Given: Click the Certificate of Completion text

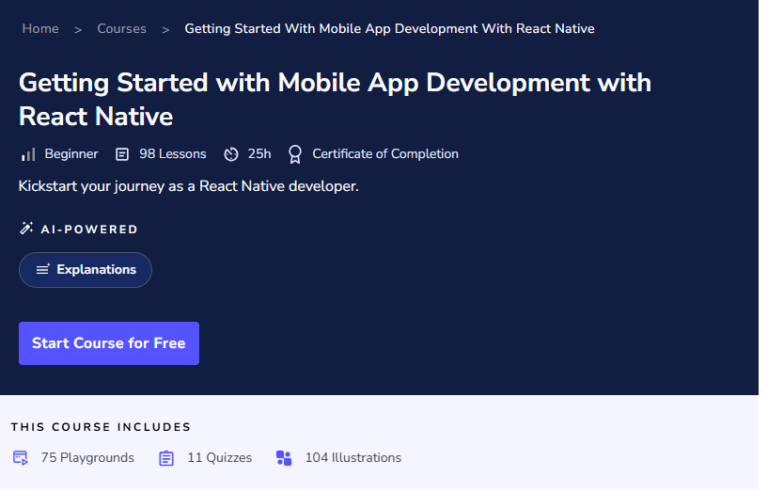Looking at the screenshot, I should 385,154.
